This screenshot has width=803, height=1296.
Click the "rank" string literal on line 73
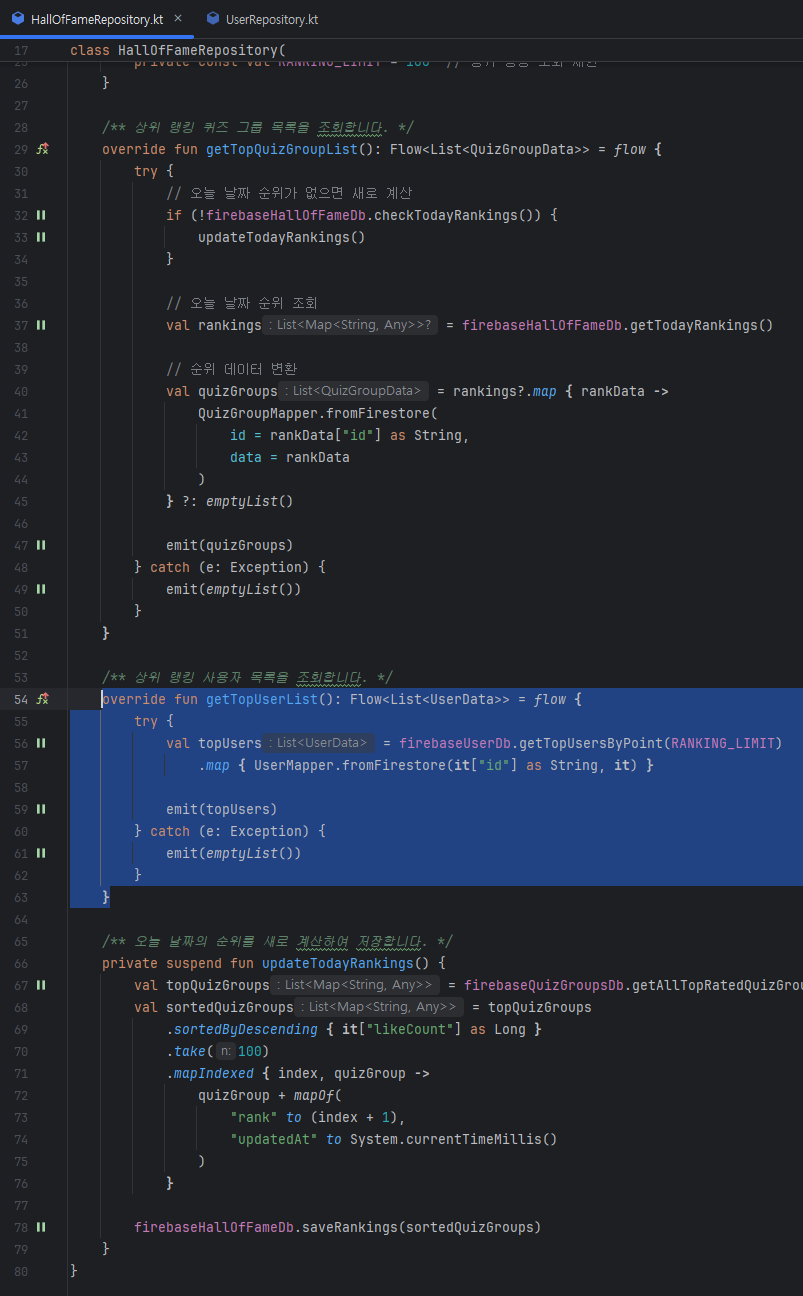(x=254, y=1117)
